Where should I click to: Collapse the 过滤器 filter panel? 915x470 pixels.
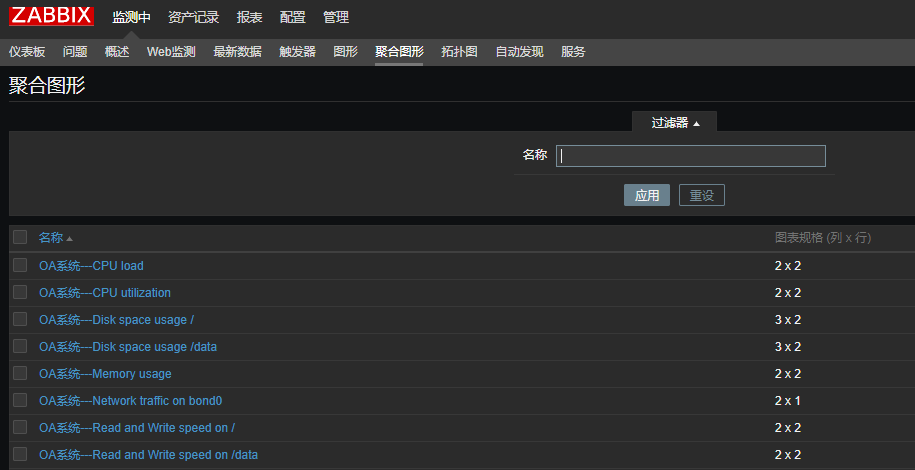(675, 123)
